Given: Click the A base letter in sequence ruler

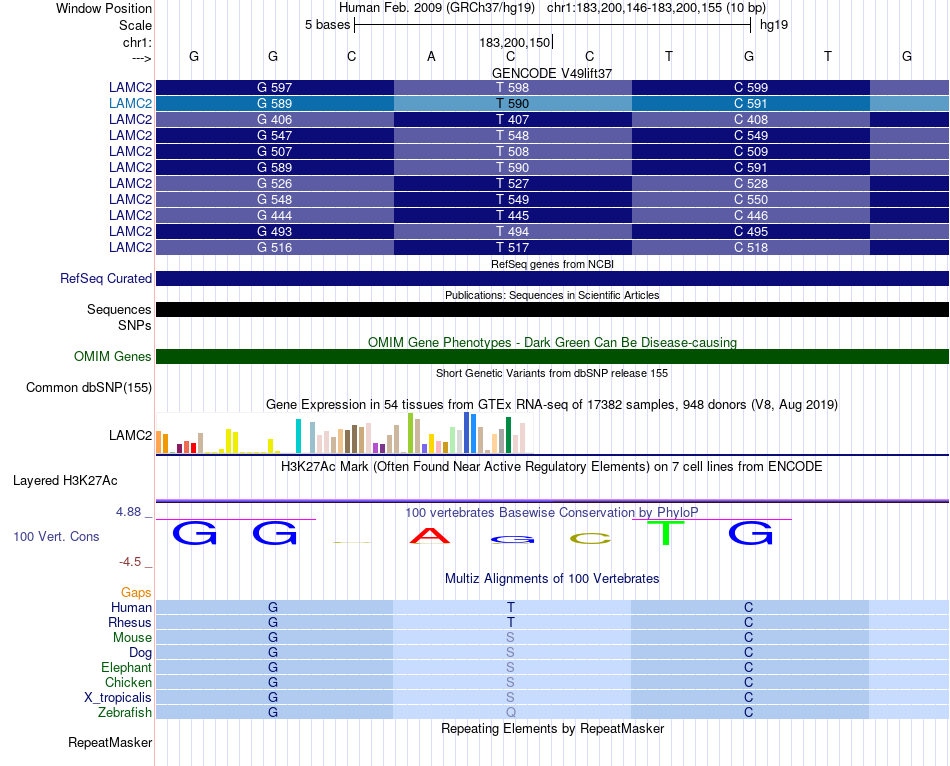Looking at the screenshot, I should pos(431,56).
